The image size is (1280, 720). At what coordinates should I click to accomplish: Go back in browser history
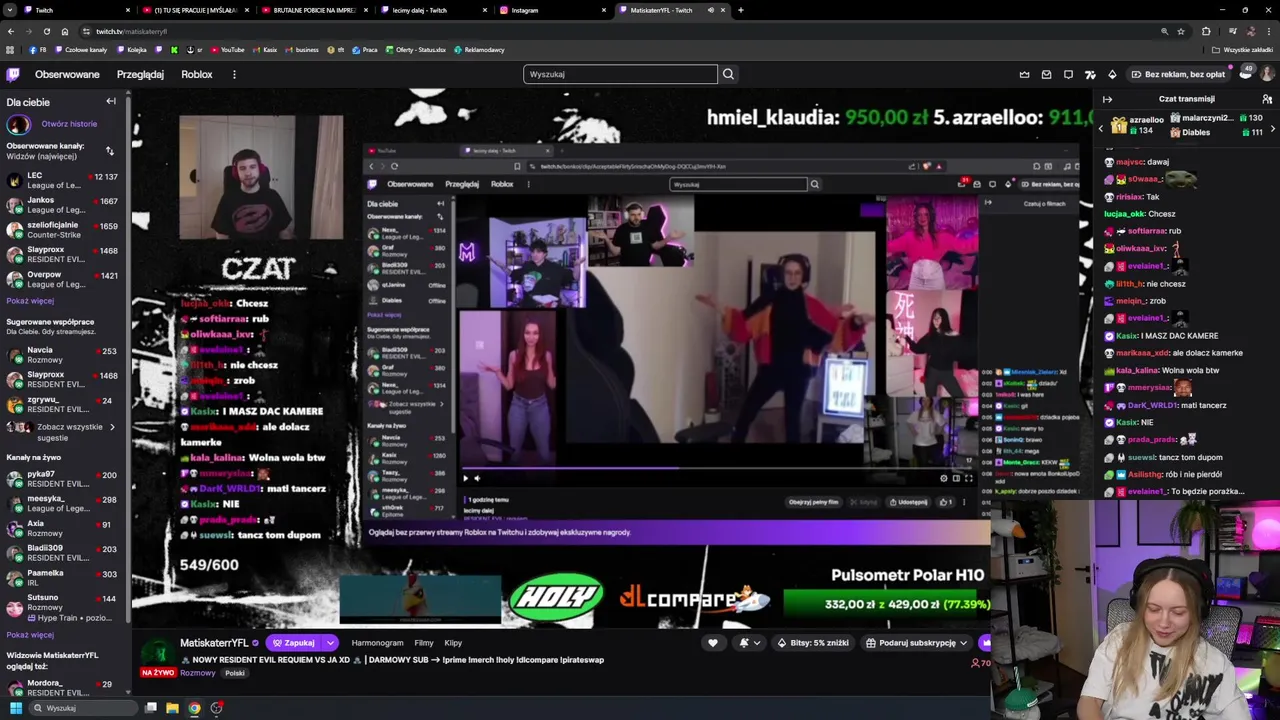pos(10,31)
